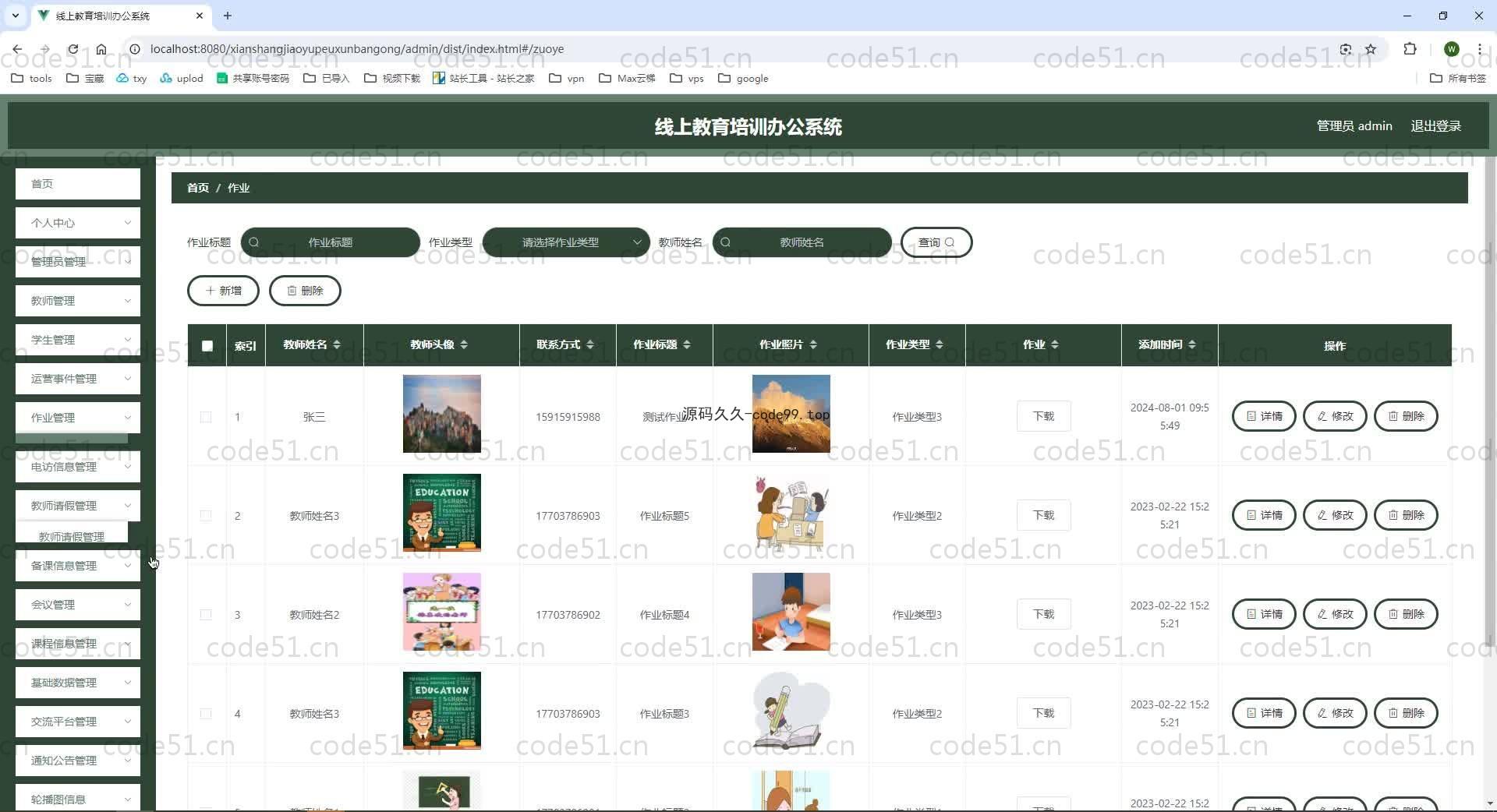Viewport: 1497px width, 812px height.
Task: Click sort arrows on 教师头像 column
Action: click(x=464, y=344)
